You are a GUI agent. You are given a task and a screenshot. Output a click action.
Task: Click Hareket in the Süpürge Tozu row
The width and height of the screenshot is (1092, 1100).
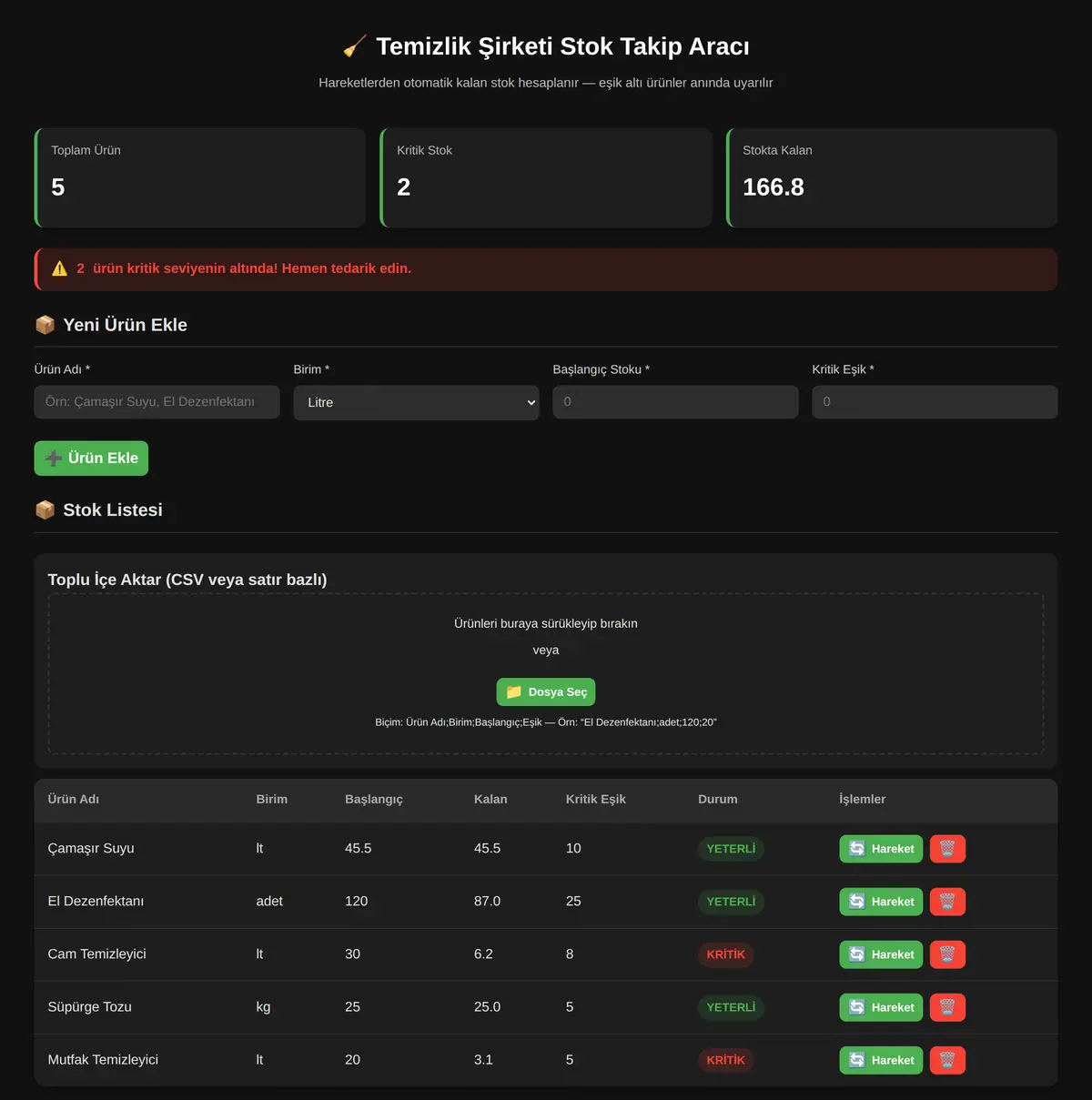[881, 1007]
